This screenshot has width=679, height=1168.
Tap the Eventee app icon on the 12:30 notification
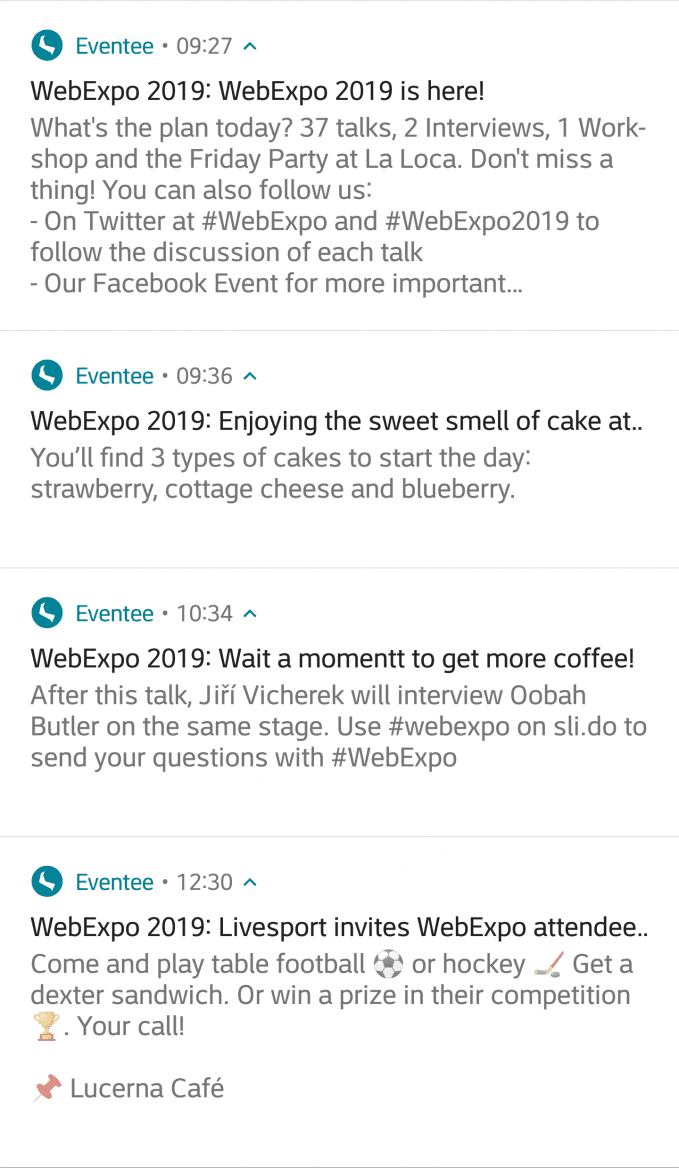click(x=47, y=882)
